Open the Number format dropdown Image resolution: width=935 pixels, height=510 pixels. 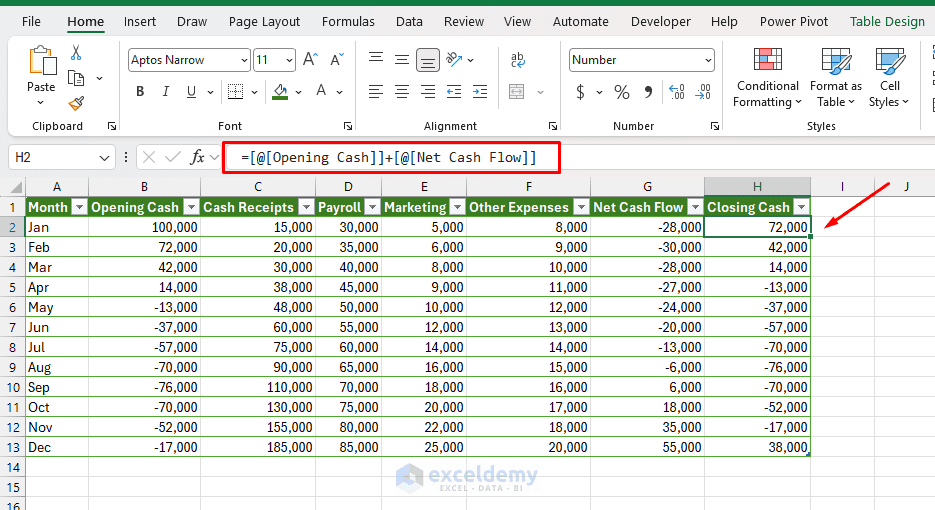708,60
